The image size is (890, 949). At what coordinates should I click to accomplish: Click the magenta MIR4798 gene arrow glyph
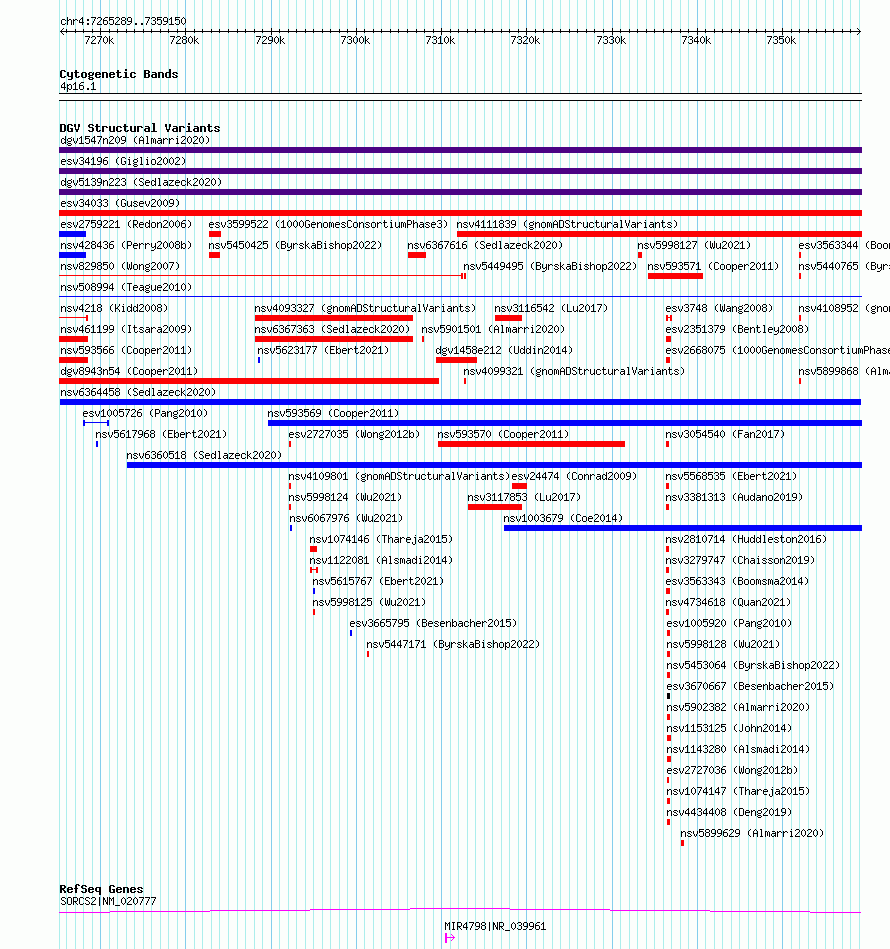[450, 938]
